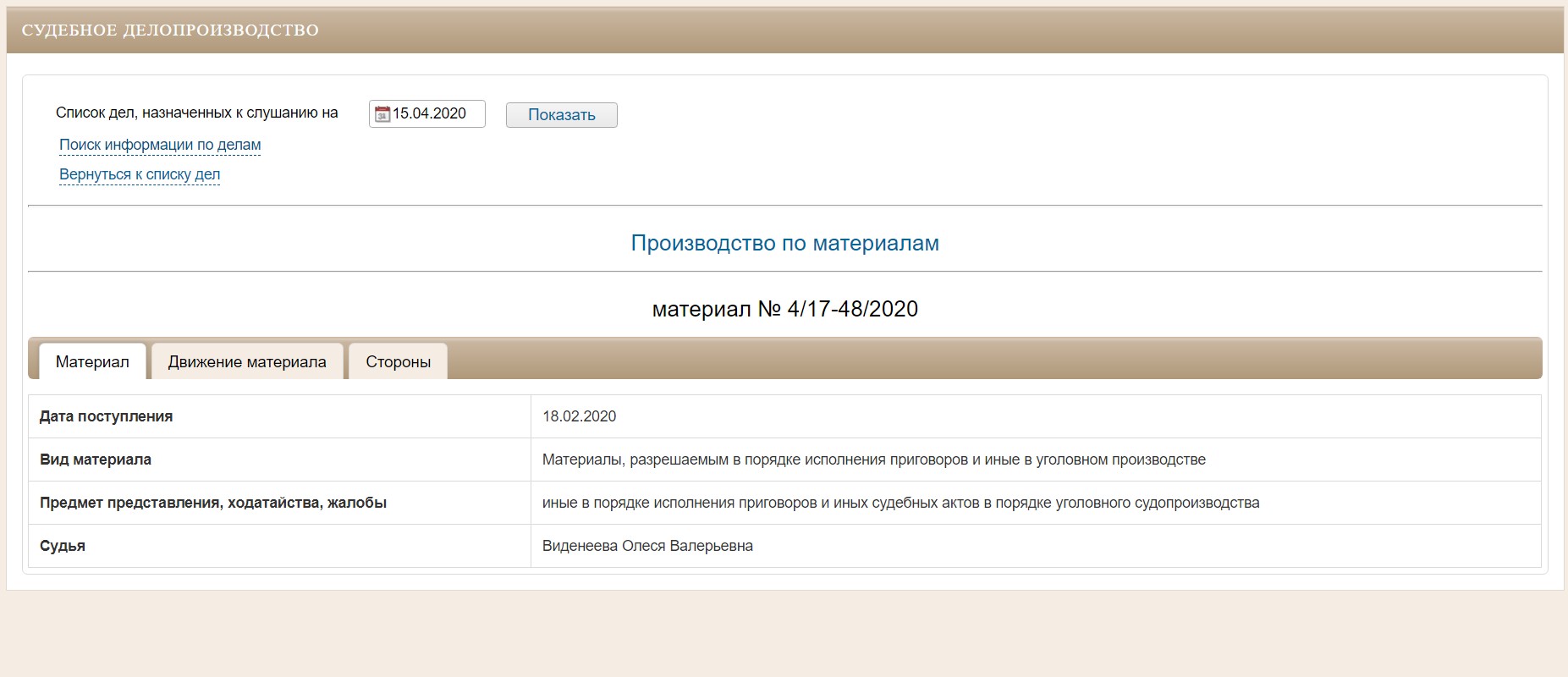Click the Производство по материалам heading
Screen dimensions: 1568x677
[784, 244]
